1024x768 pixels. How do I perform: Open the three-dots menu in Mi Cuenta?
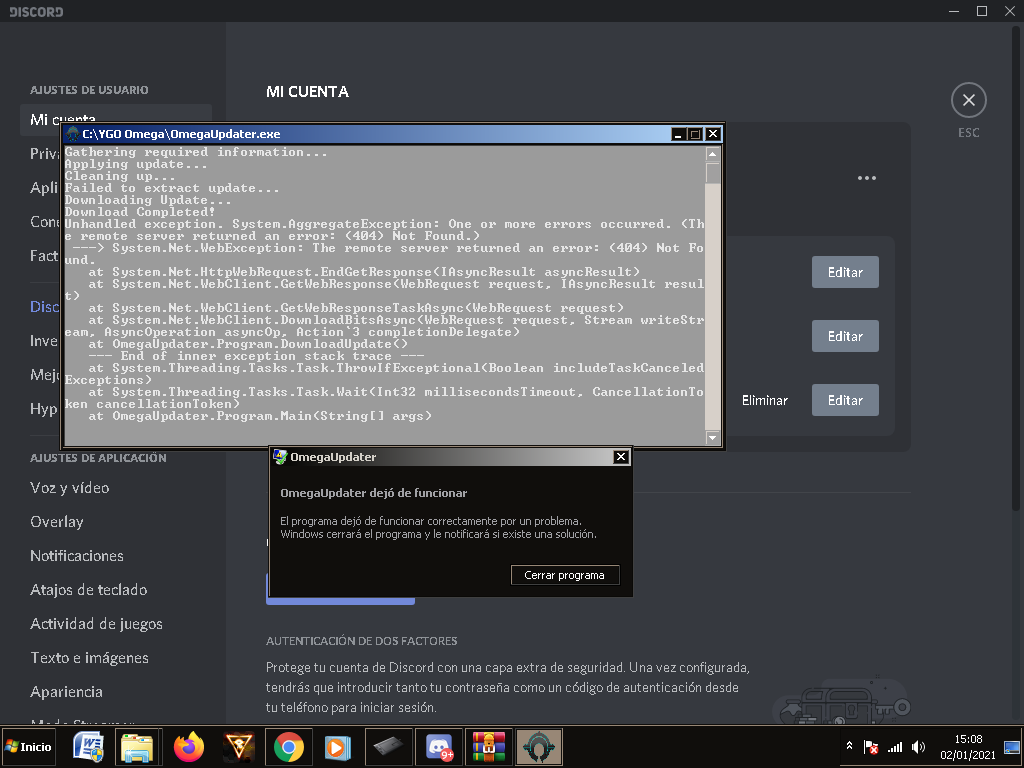click(x=867, y=178)
